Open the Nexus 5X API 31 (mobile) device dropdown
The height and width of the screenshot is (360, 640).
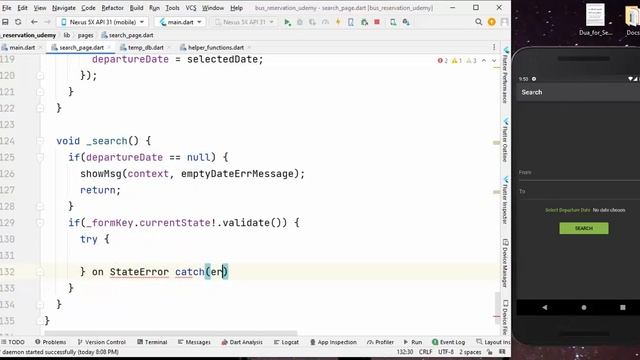click(102, 22)
